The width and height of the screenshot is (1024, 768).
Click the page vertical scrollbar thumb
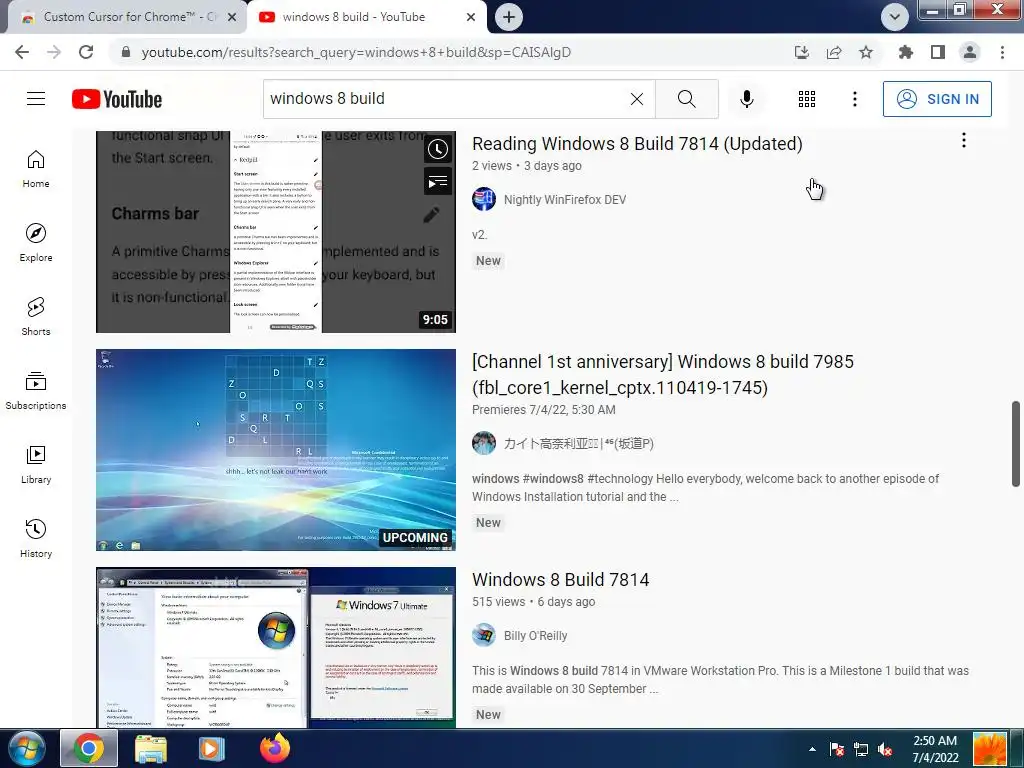pos(1016,444)
